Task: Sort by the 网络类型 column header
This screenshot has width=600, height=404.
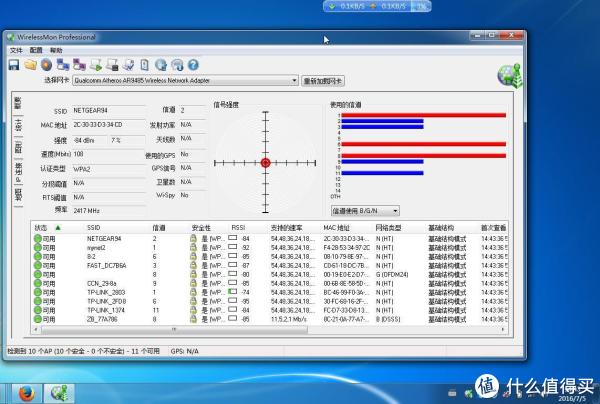Action: tap(388, 228)
